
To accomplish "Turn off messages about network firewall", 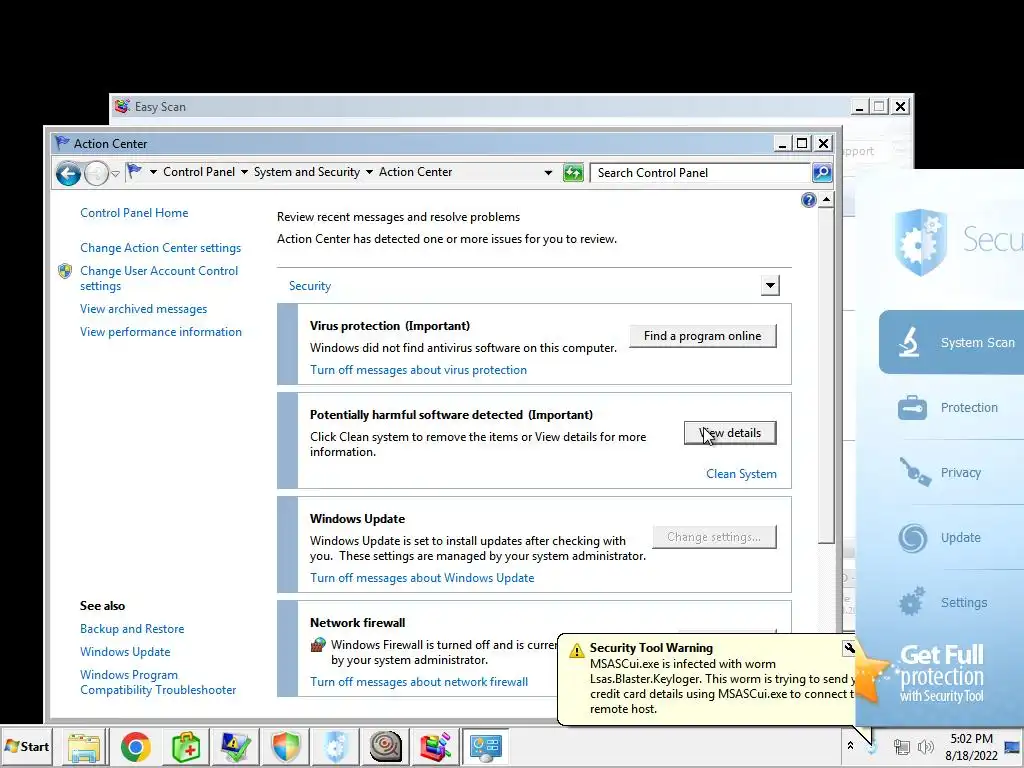I will (419, 682).
